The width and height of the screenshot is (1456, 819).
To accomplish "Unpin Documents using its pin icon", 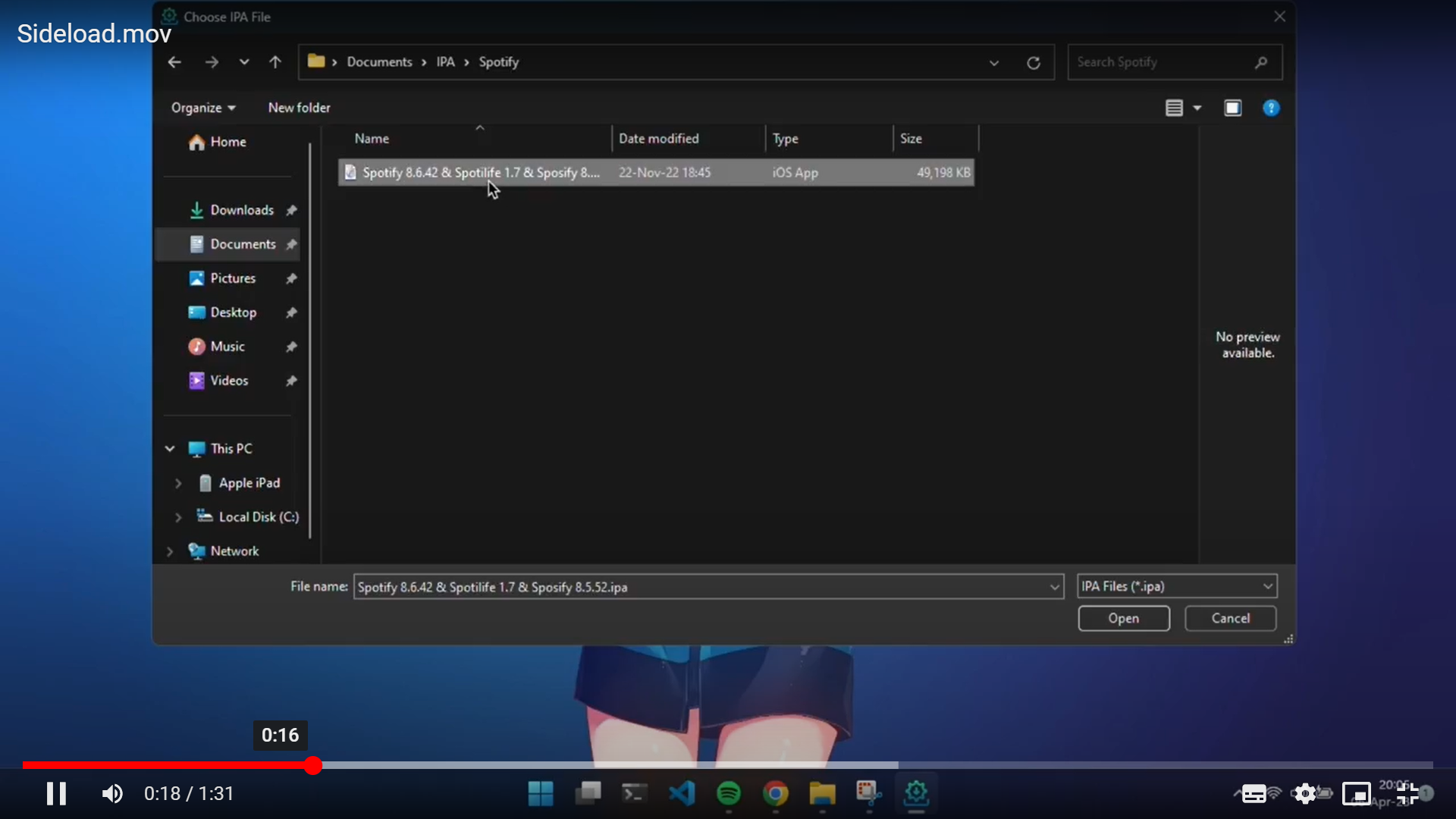I will [x=291, y=244].
